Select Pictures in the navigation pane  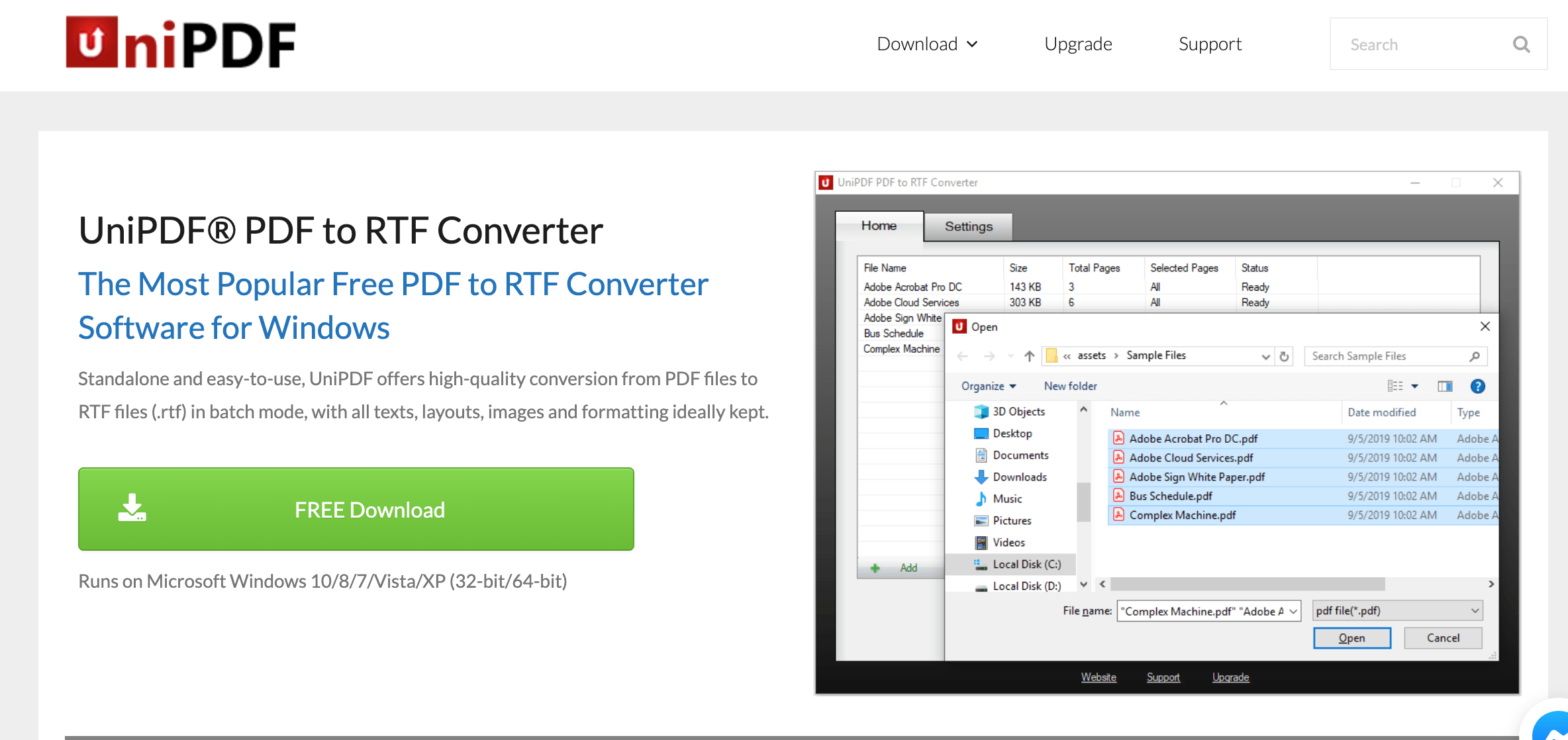click(x=1003, y=521)
